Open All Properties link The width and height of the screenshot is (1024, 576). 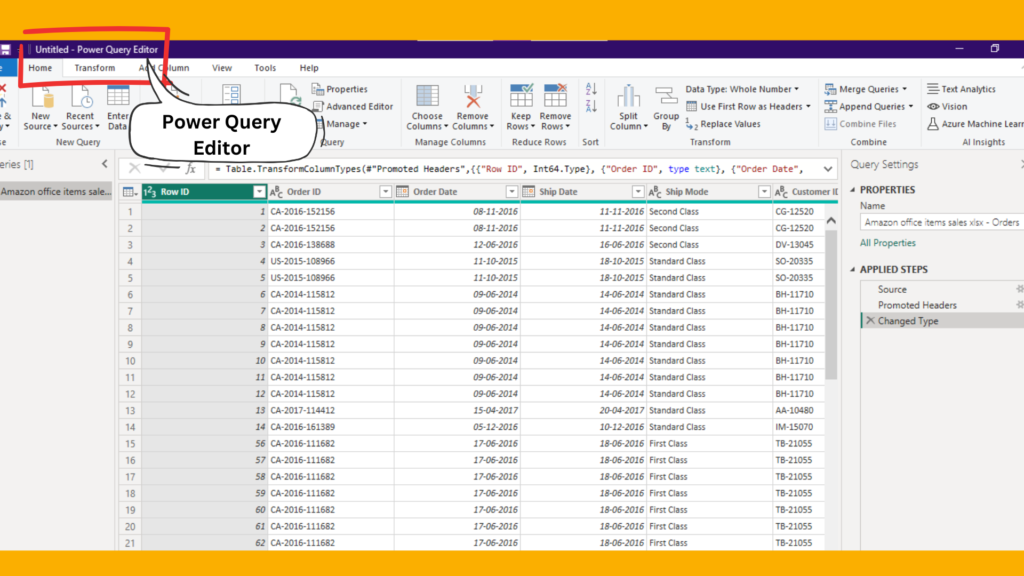(888, 243)
